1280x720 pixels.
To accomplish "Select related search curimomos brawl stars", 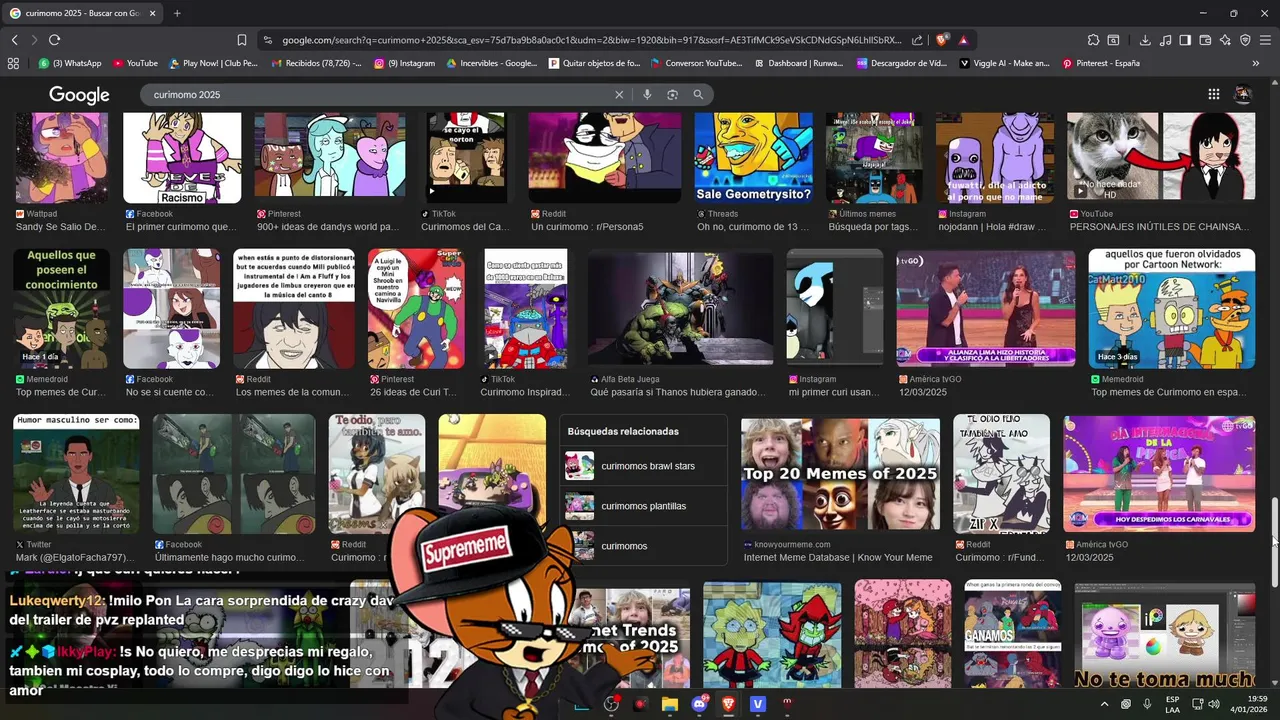I will (x=644, y=466).
